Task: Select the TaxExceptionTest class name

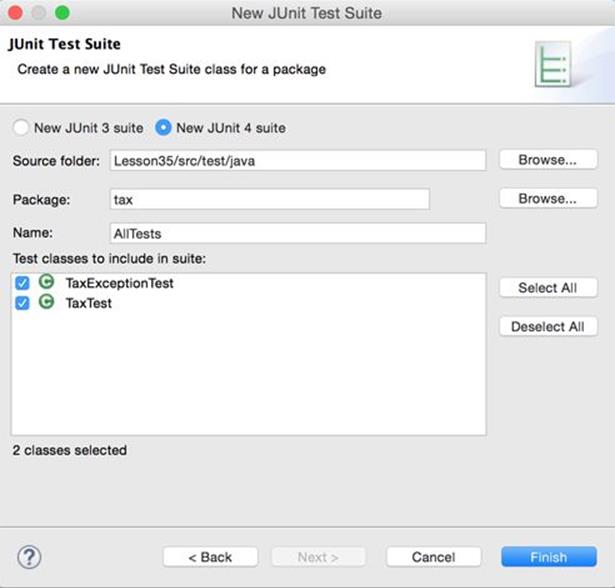Action: point(119,283)
